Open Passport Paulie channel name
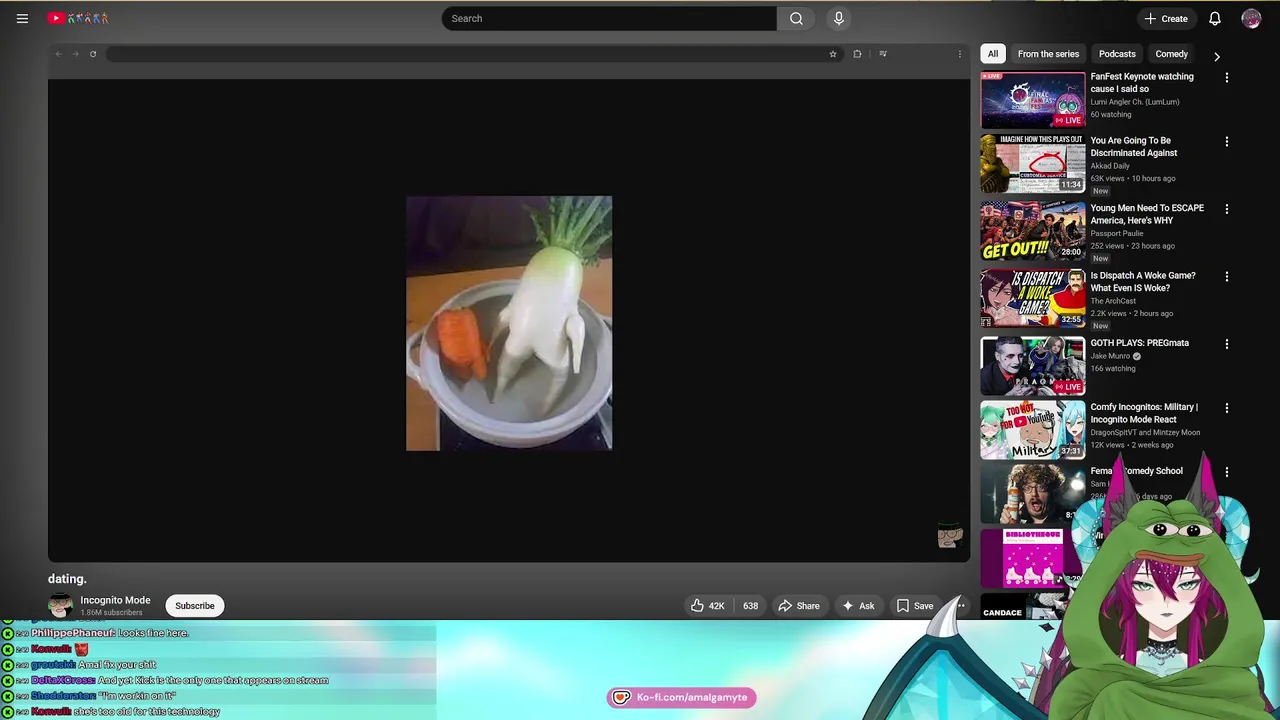The image size is (1280, 720). click(1116, 233)
